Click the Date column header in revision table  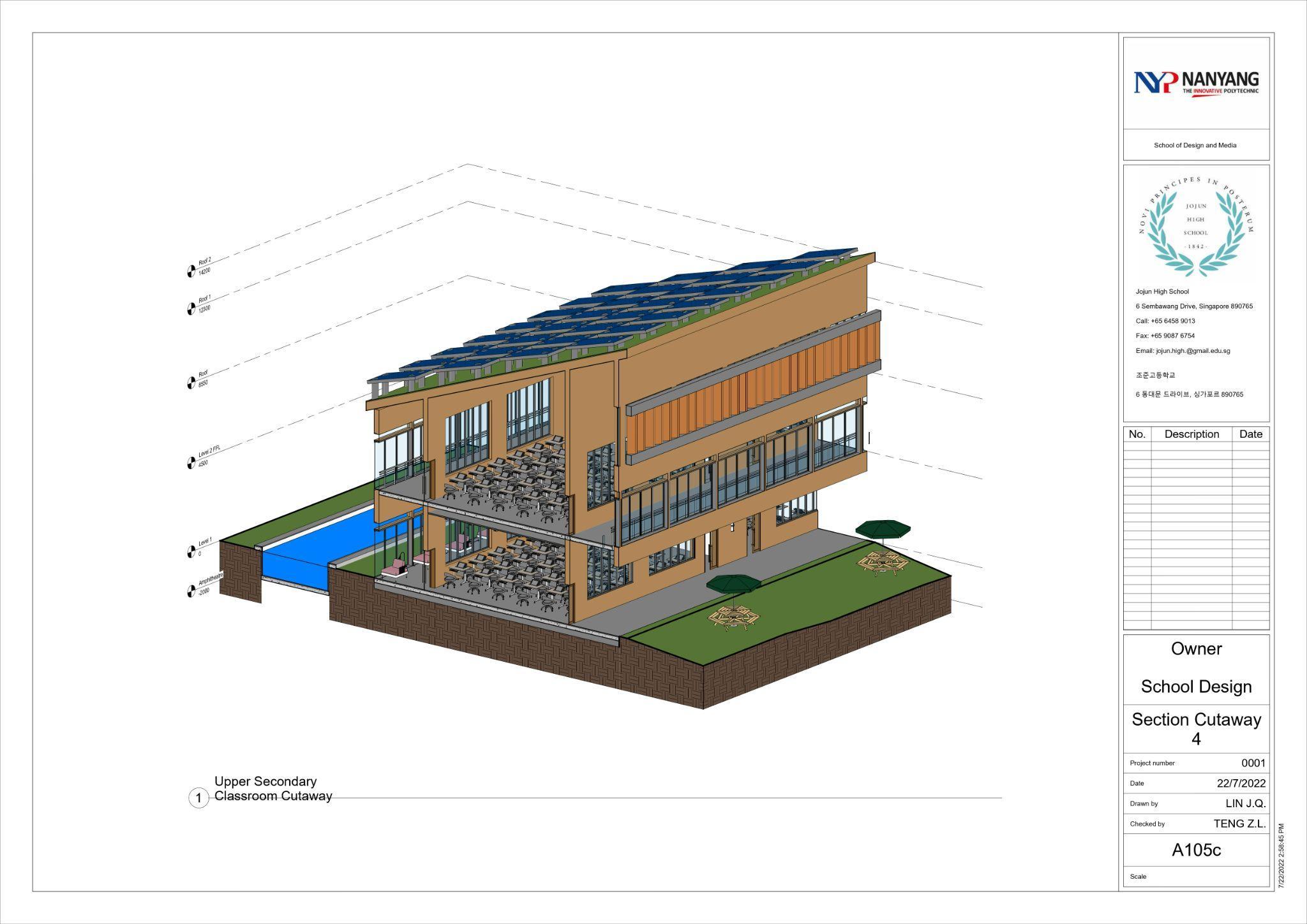(1250, 434)
